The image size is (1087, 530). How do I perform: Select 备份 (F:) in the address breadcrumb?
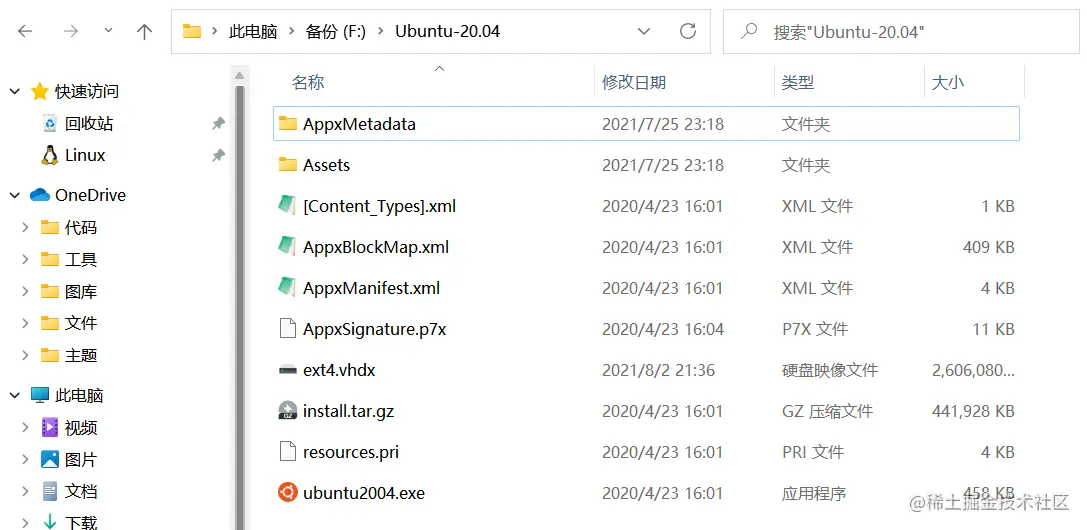pyautogui.click(x=336, y=31)
